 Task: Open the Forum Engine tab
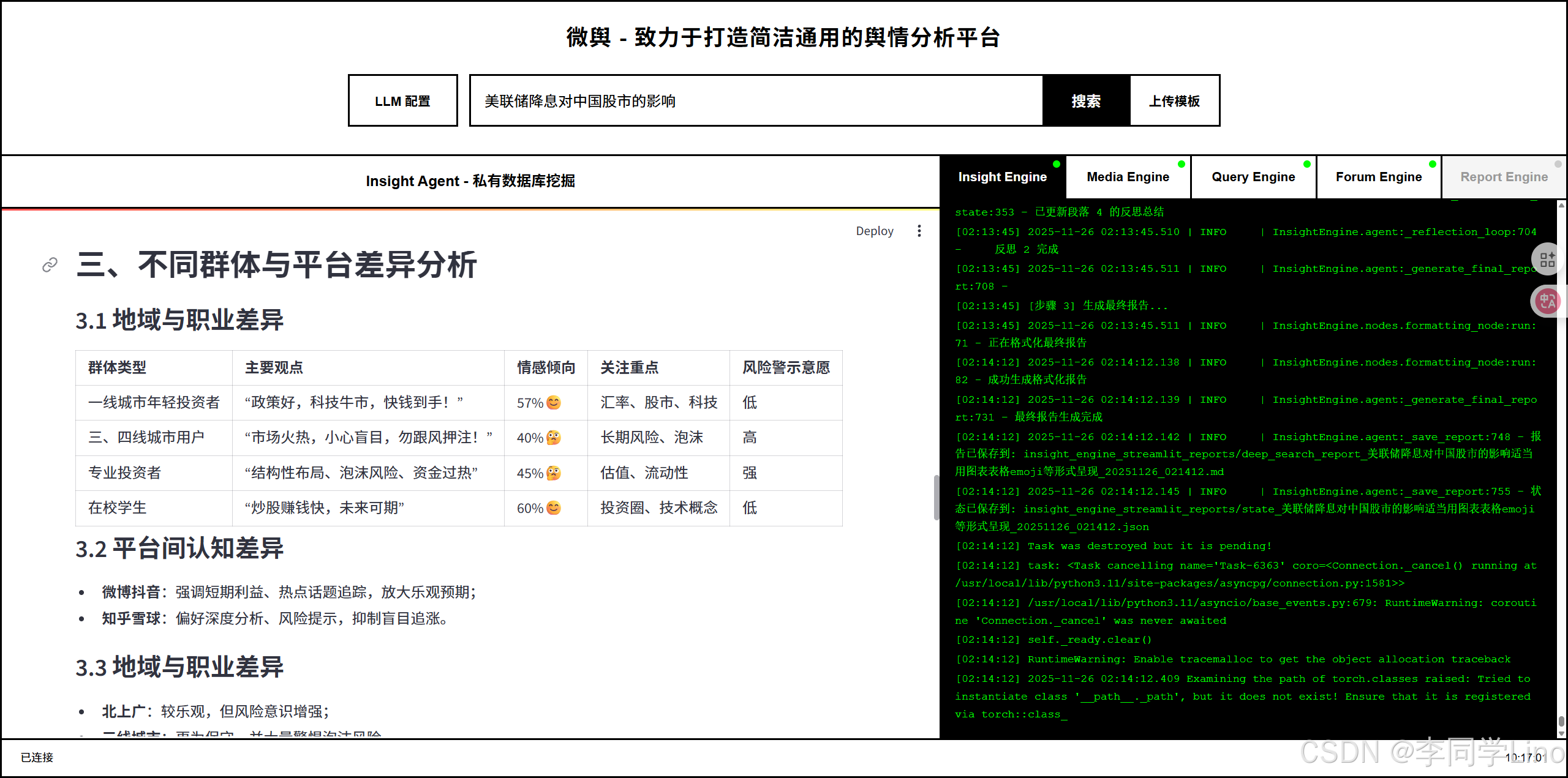click(x=1378, y=178)
